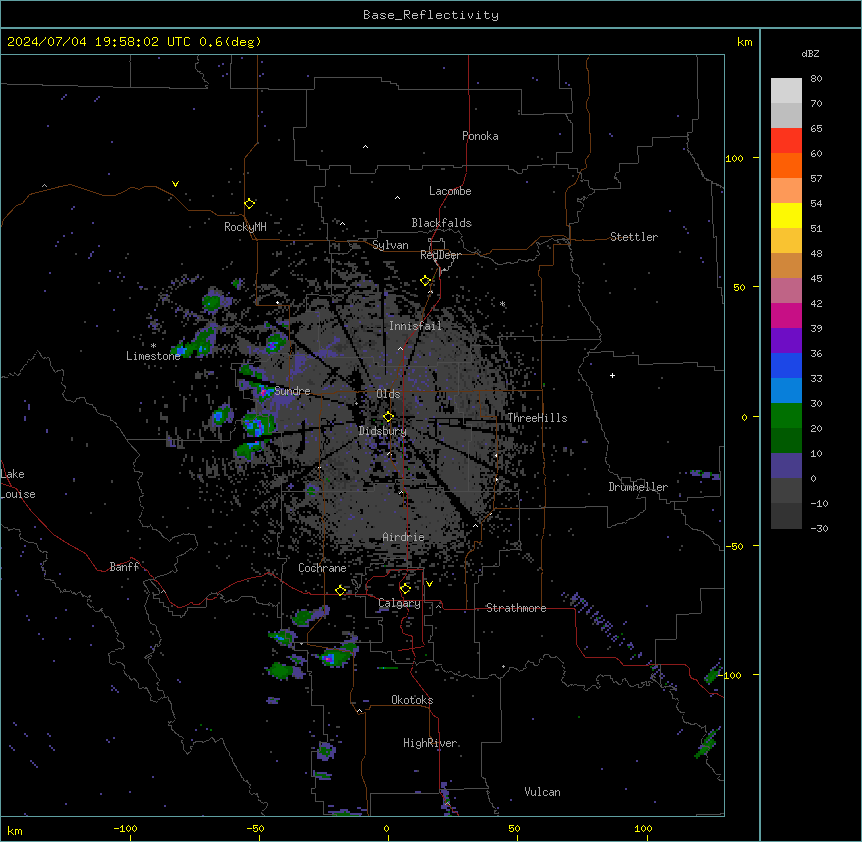
Task: Click the -30 value on the dBZ legend
Action: [819, 529]
